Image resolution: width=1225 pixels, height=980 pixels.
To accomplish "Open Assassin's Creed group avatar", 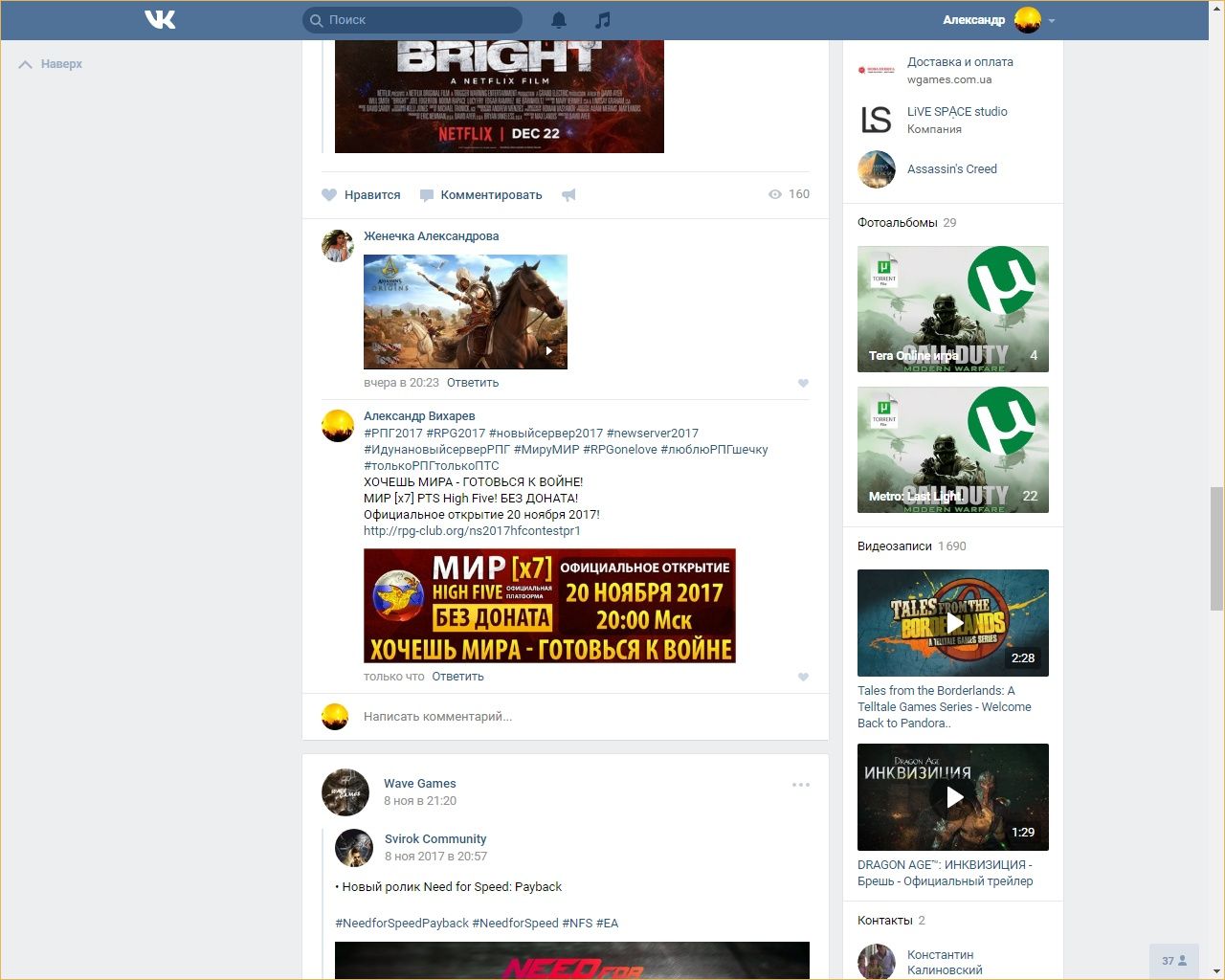I will [x=877, y=169].
